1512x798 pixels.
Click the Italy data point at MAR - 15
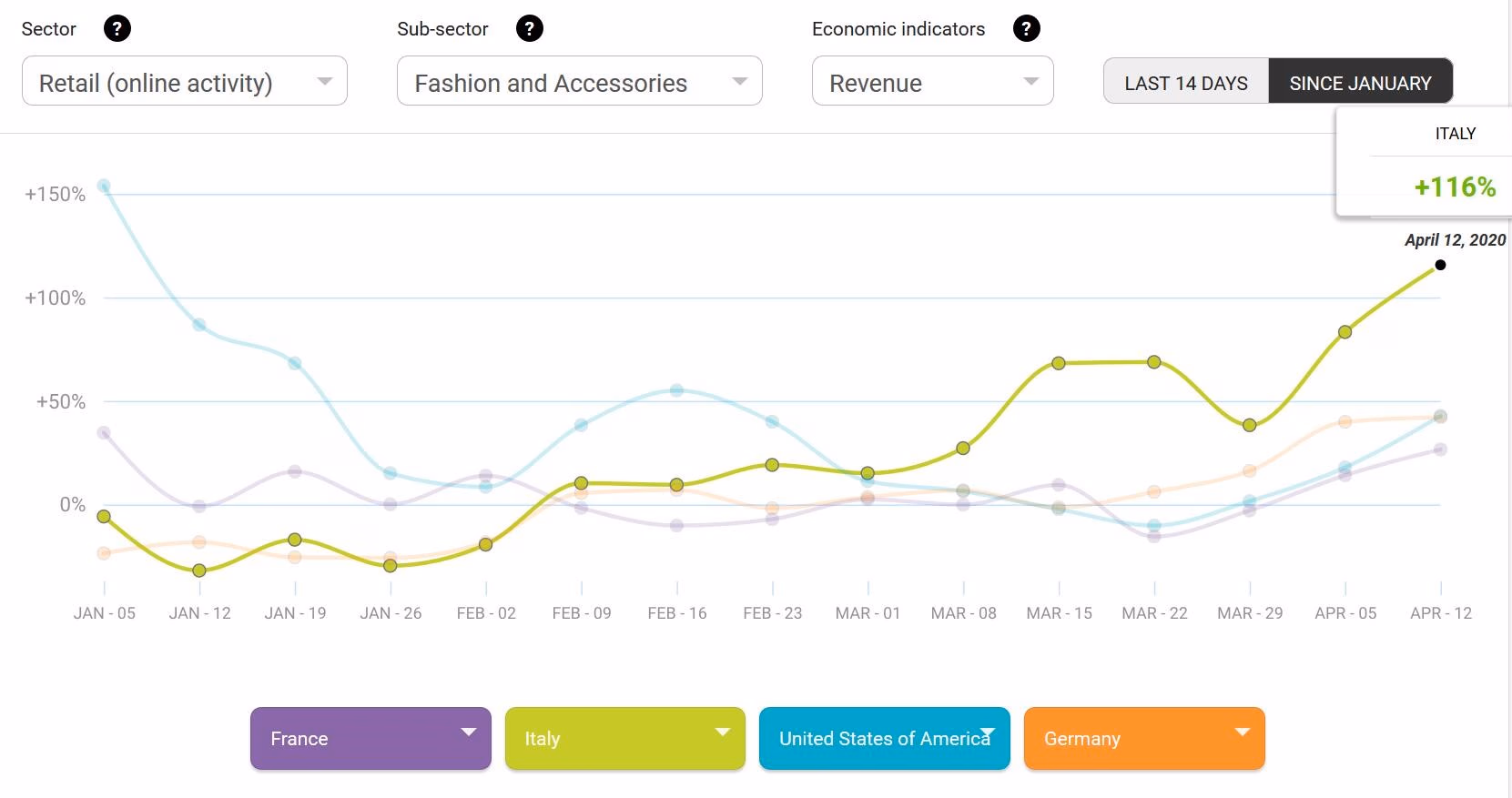pyautogui.click(x=1059, y=363)
